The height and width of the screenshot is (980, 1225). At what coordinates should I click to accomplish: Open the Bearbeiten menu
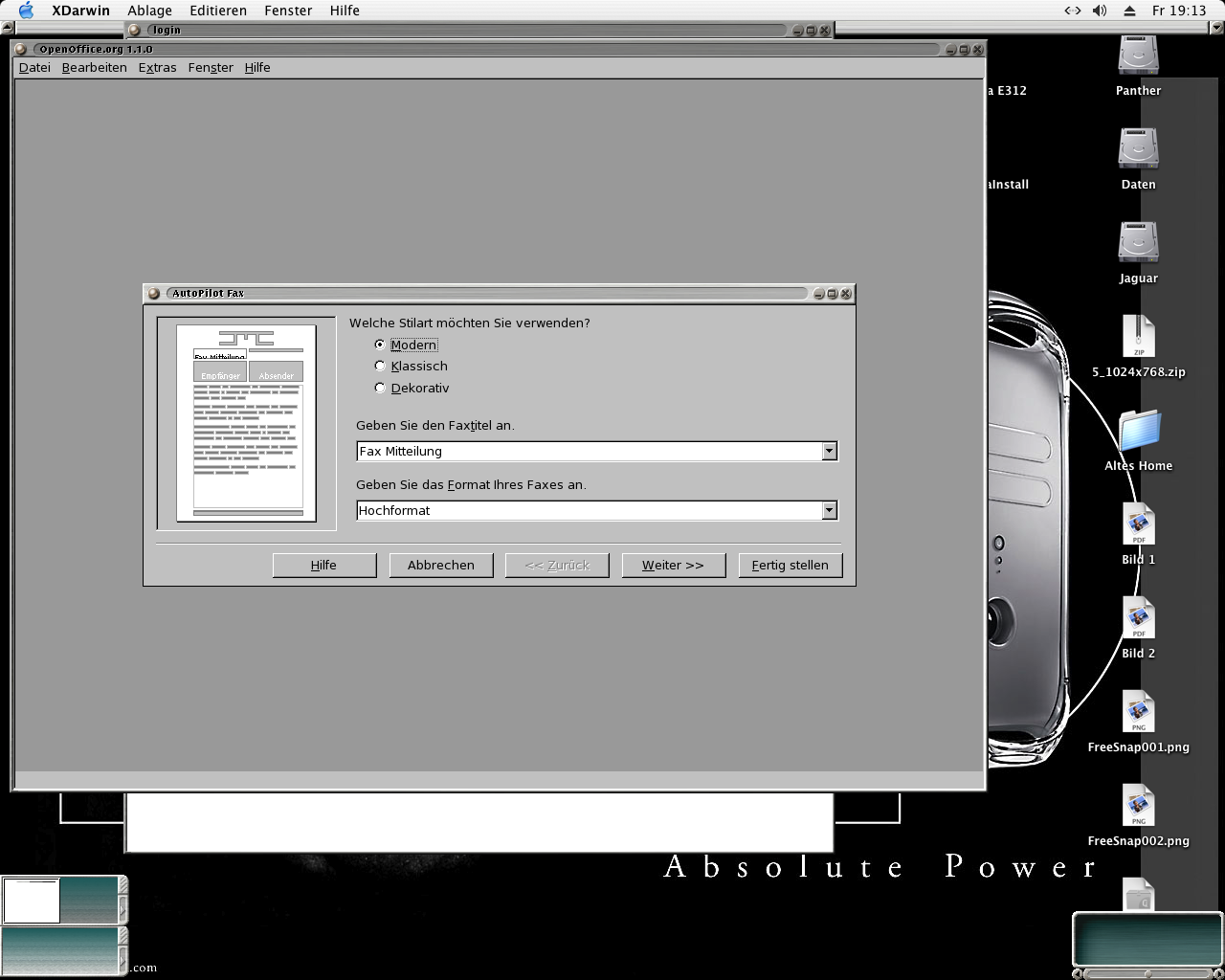[94, 67]
